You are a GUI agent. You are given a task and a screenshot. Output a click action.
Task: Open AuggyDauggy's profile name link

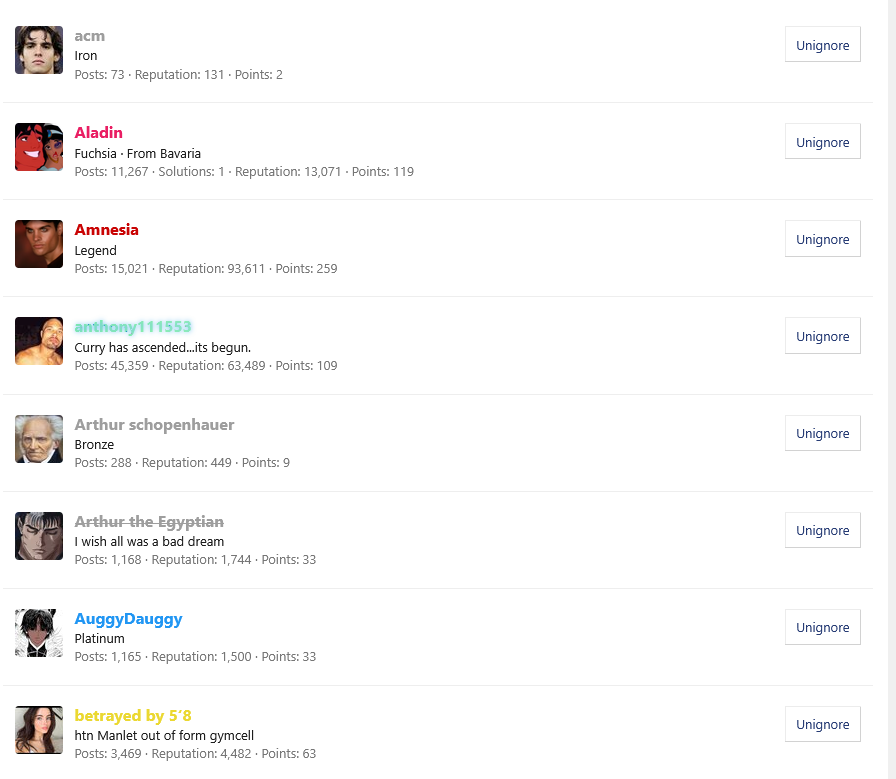[x=129, y=619]
